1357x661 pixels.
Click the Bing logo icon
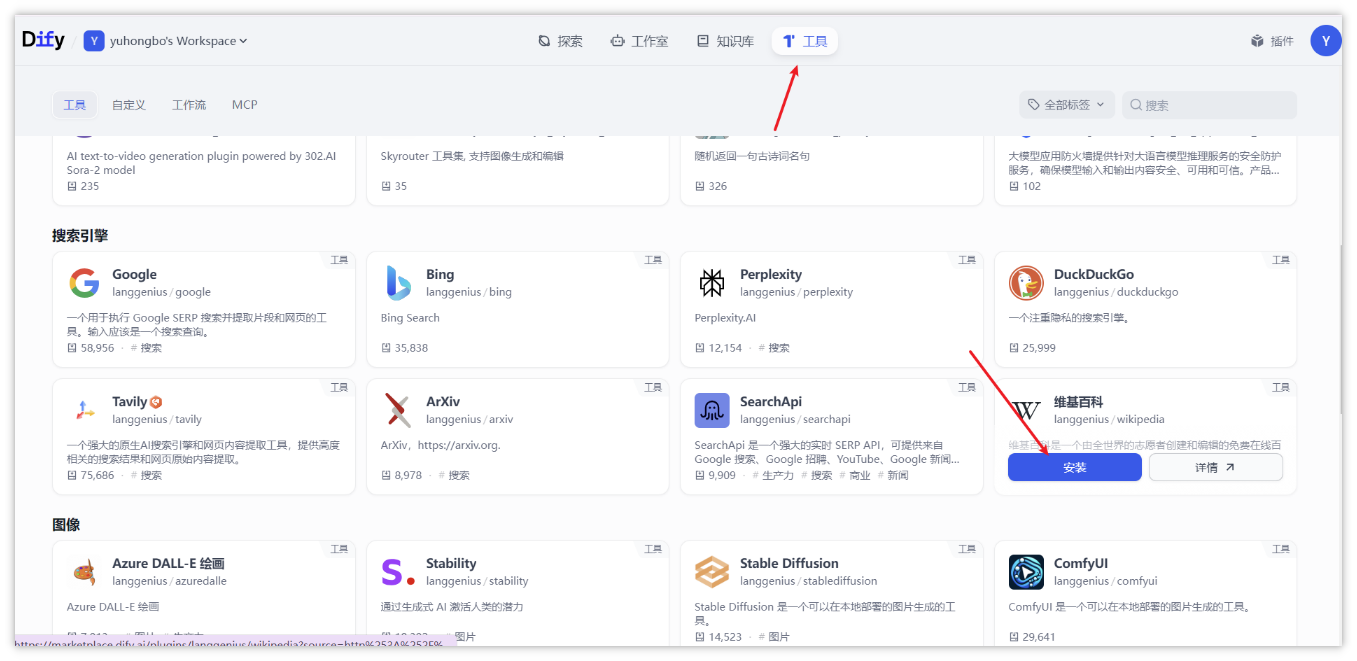tap(399, 283)
